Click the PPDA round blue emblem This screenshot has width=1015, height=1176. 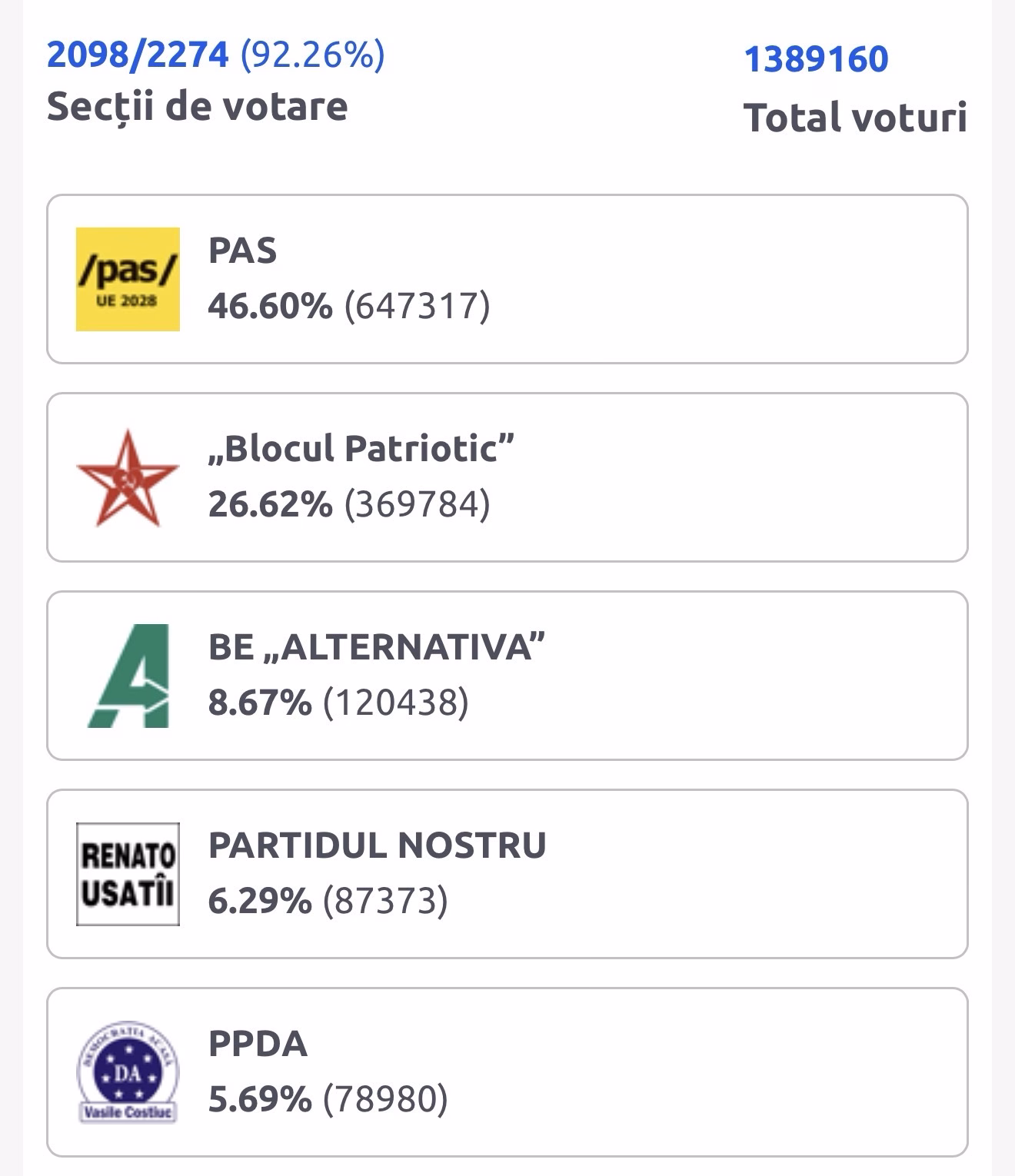click(128, 1073)
